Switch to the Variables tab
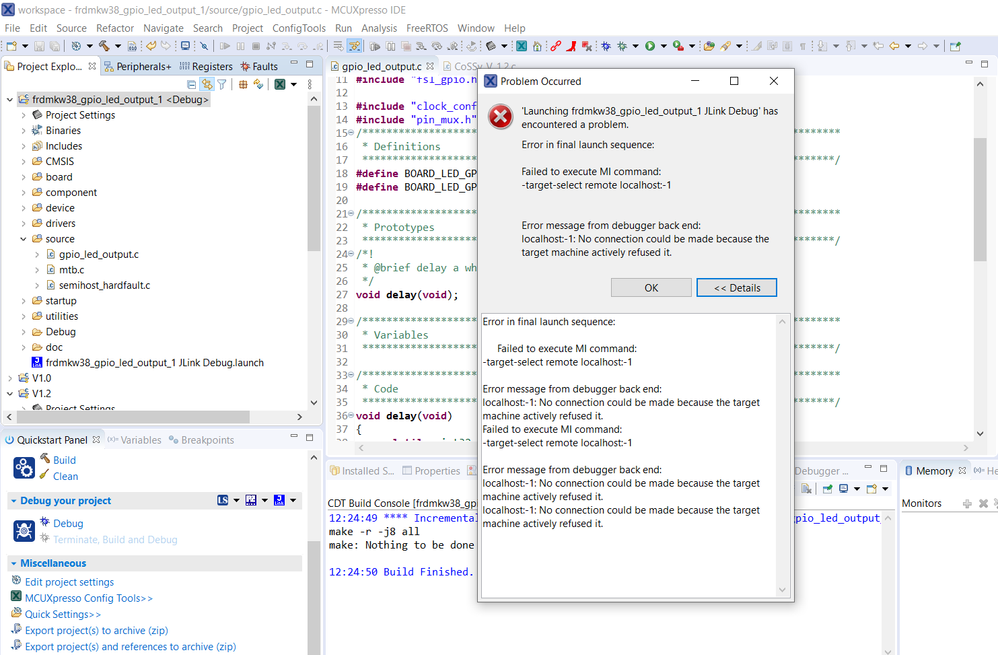The image size is (998, 655). pyautogui.click(x=134, y=440)
